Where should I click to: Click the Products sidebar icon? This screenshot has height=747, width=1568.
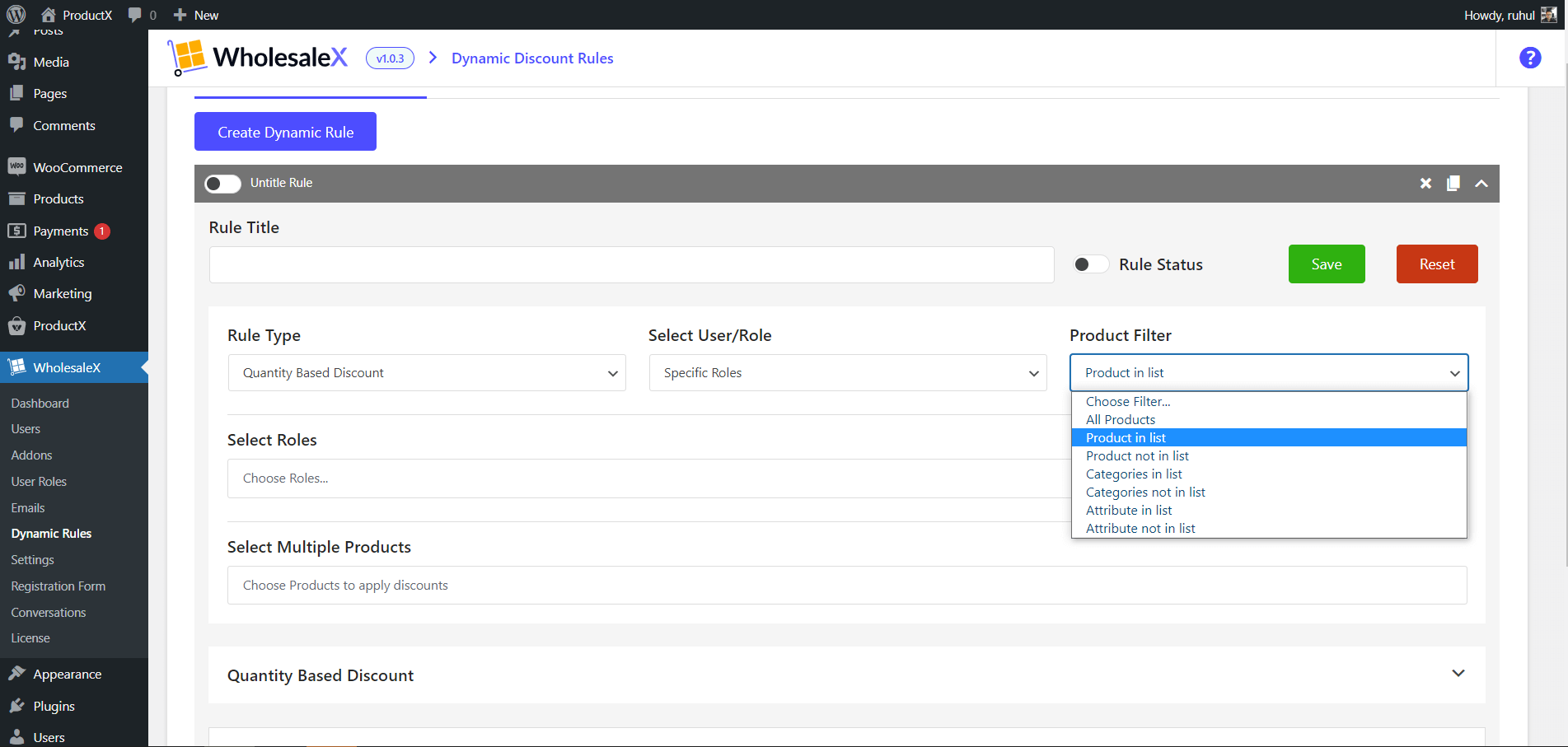point(16,198)
